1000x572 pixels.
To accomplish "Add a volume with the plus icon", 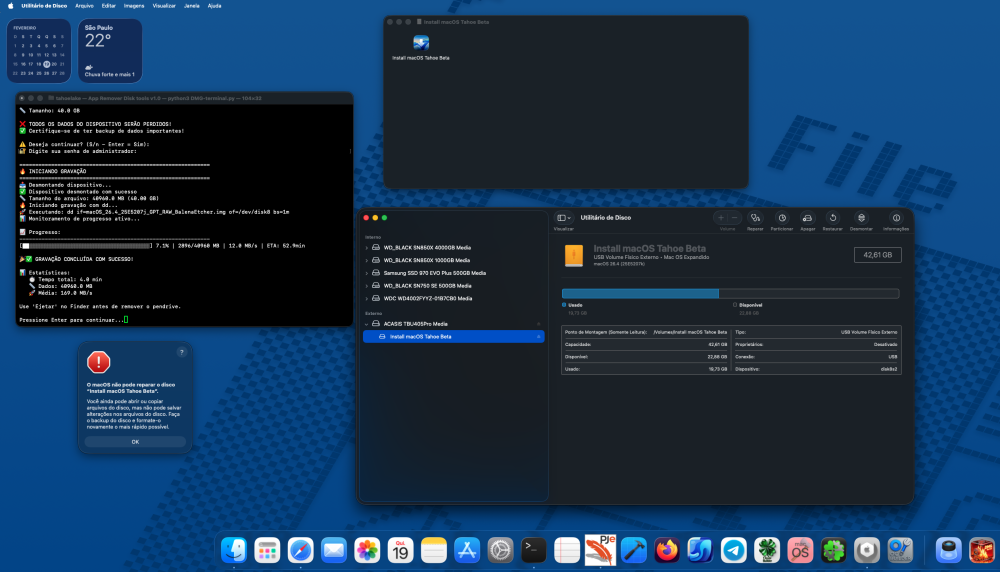I will click(x=721, y=218).
